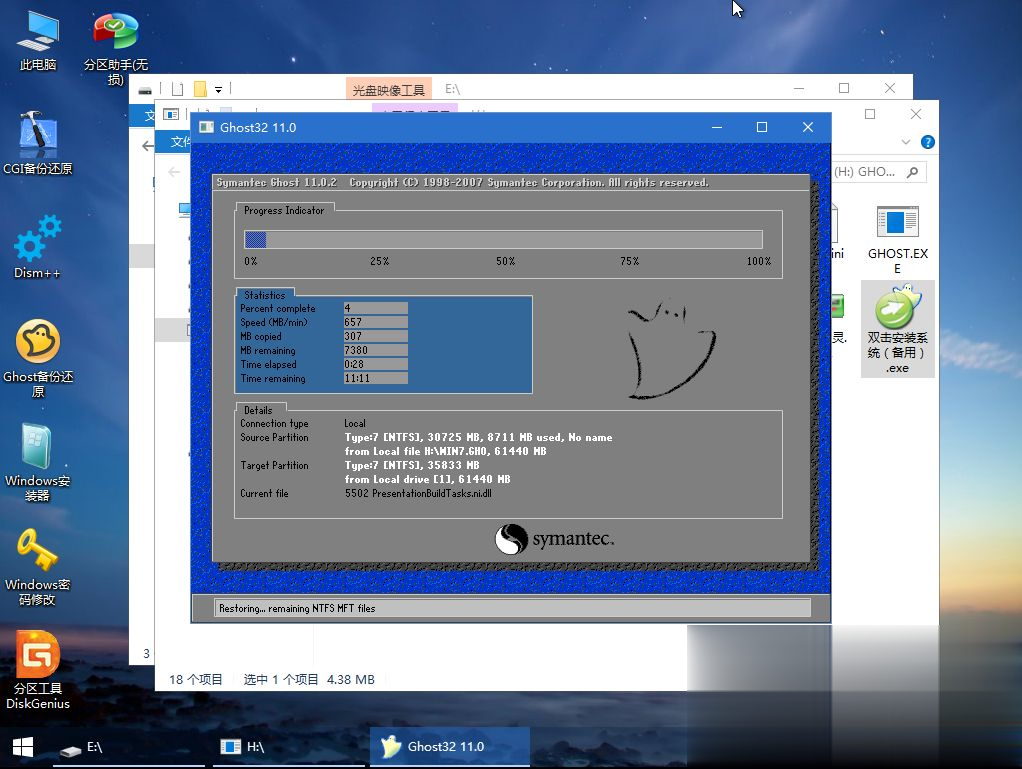Expand the H:\ Explorer ribbon chevron
This screenshot has height=769, width=1022.
tap(905, 142)
